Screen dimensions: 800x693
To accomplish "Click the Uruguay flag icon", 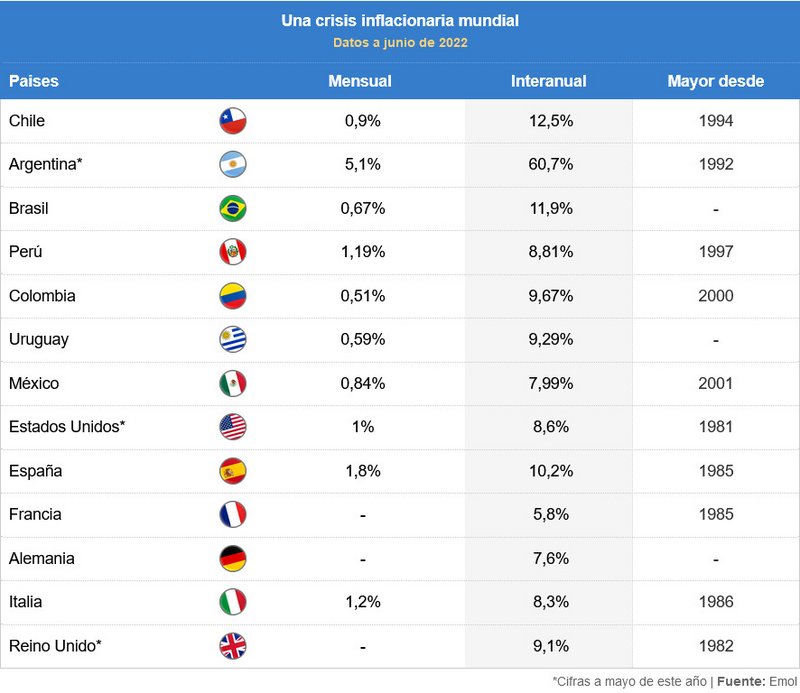I will pos(233,339).
